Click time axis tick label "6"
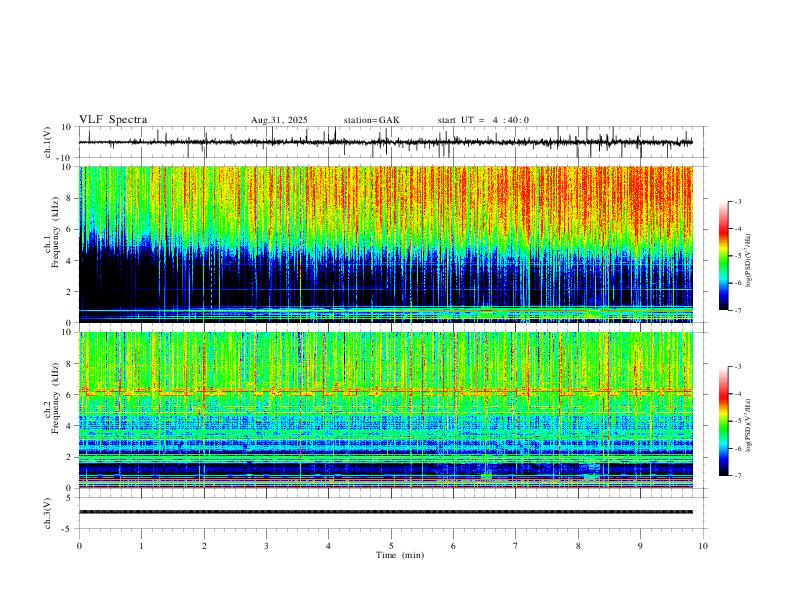792x612 pixels. tap(454, 546)
